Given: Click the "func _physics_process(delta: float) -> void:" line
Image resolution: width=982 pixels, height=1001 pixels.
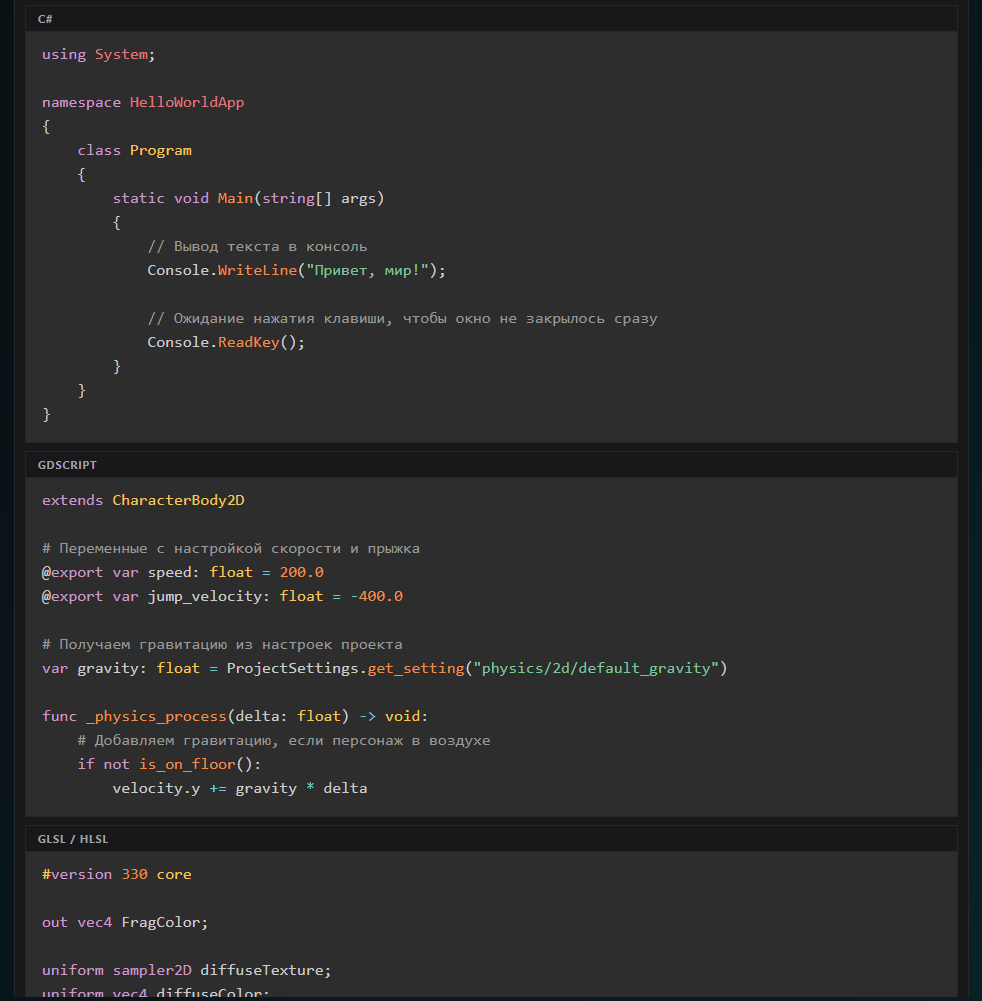Looking at the screenshot, I should 235,716.
